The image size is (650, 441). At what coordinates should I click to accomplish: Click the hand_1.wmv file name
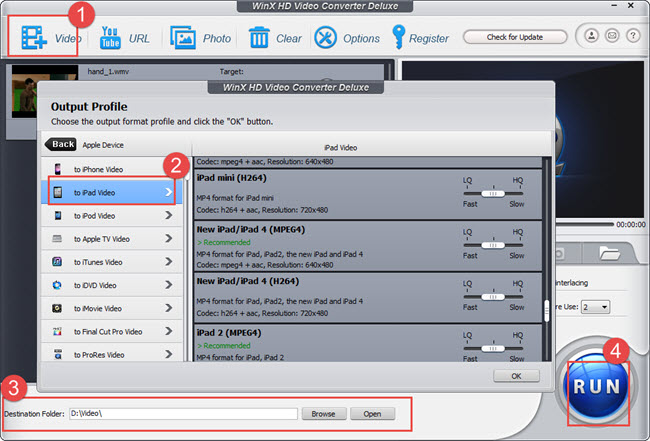tap(108, 71)
